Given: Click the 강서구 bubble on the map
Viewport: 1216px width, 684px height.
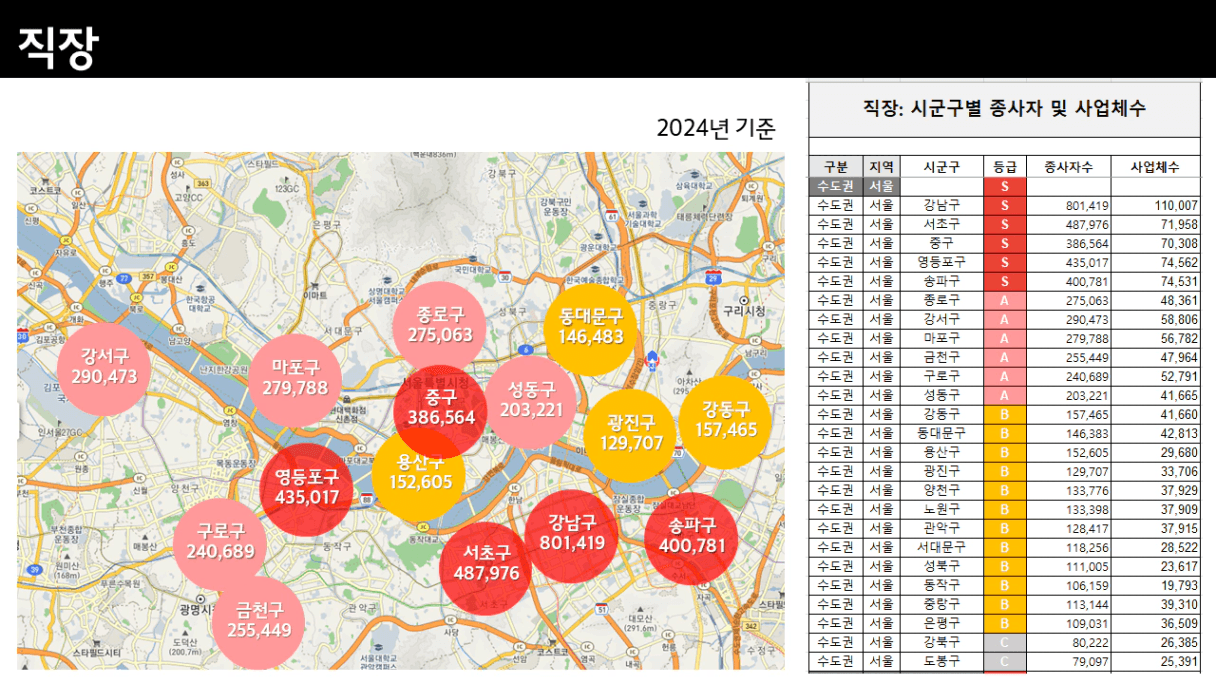Looking at the screenshot, I should point(104,367).
